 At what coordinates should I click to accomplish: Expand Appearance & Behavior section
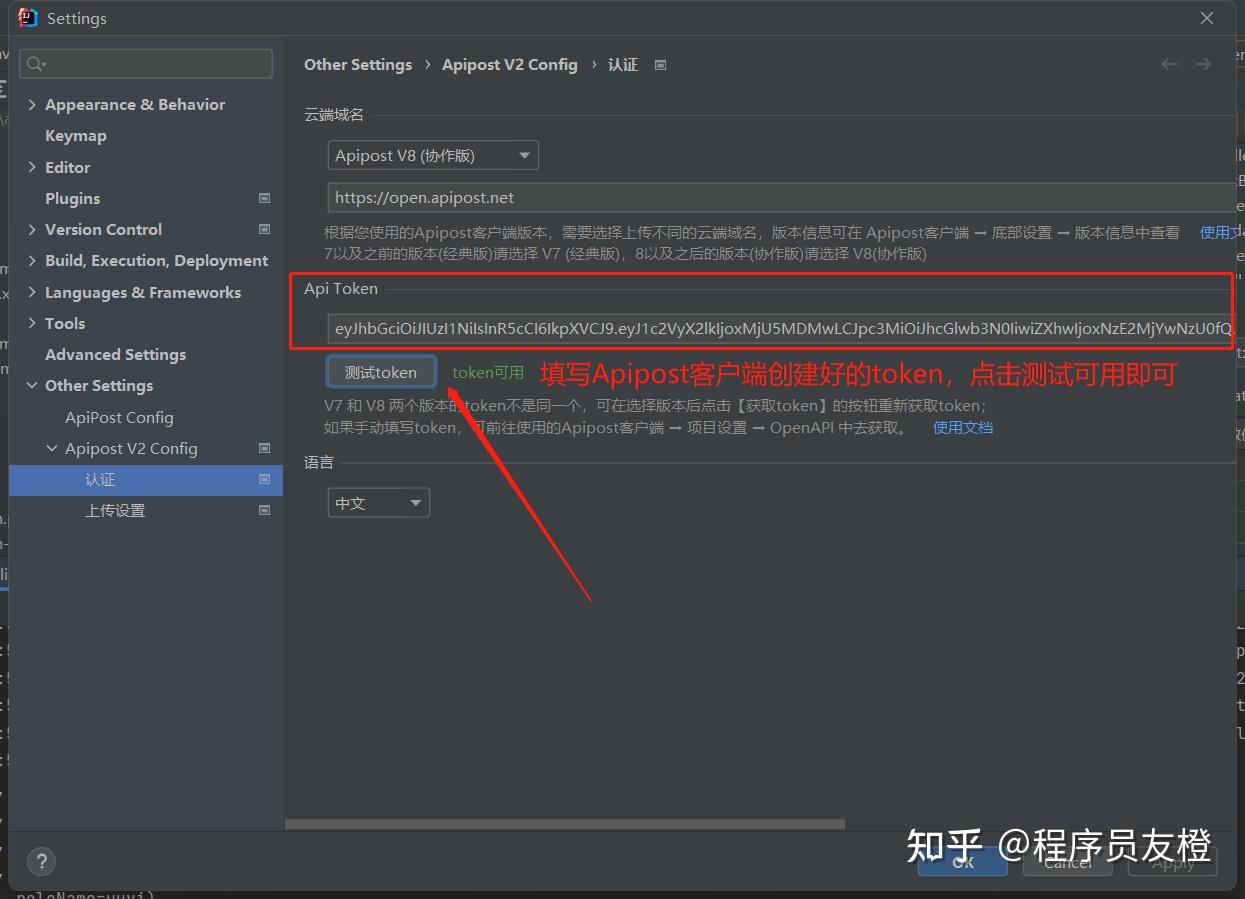click(x=32, y=105)
